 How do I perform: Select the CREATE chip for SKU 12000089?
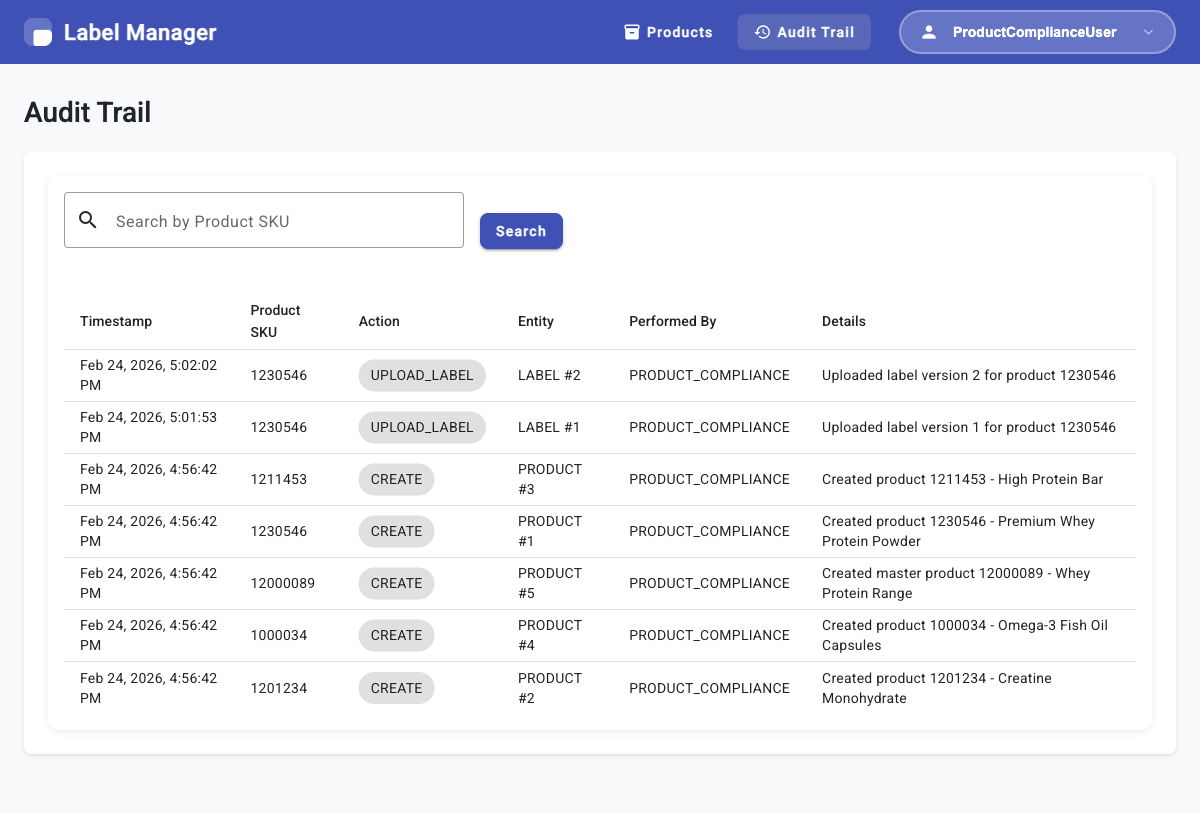396,583
